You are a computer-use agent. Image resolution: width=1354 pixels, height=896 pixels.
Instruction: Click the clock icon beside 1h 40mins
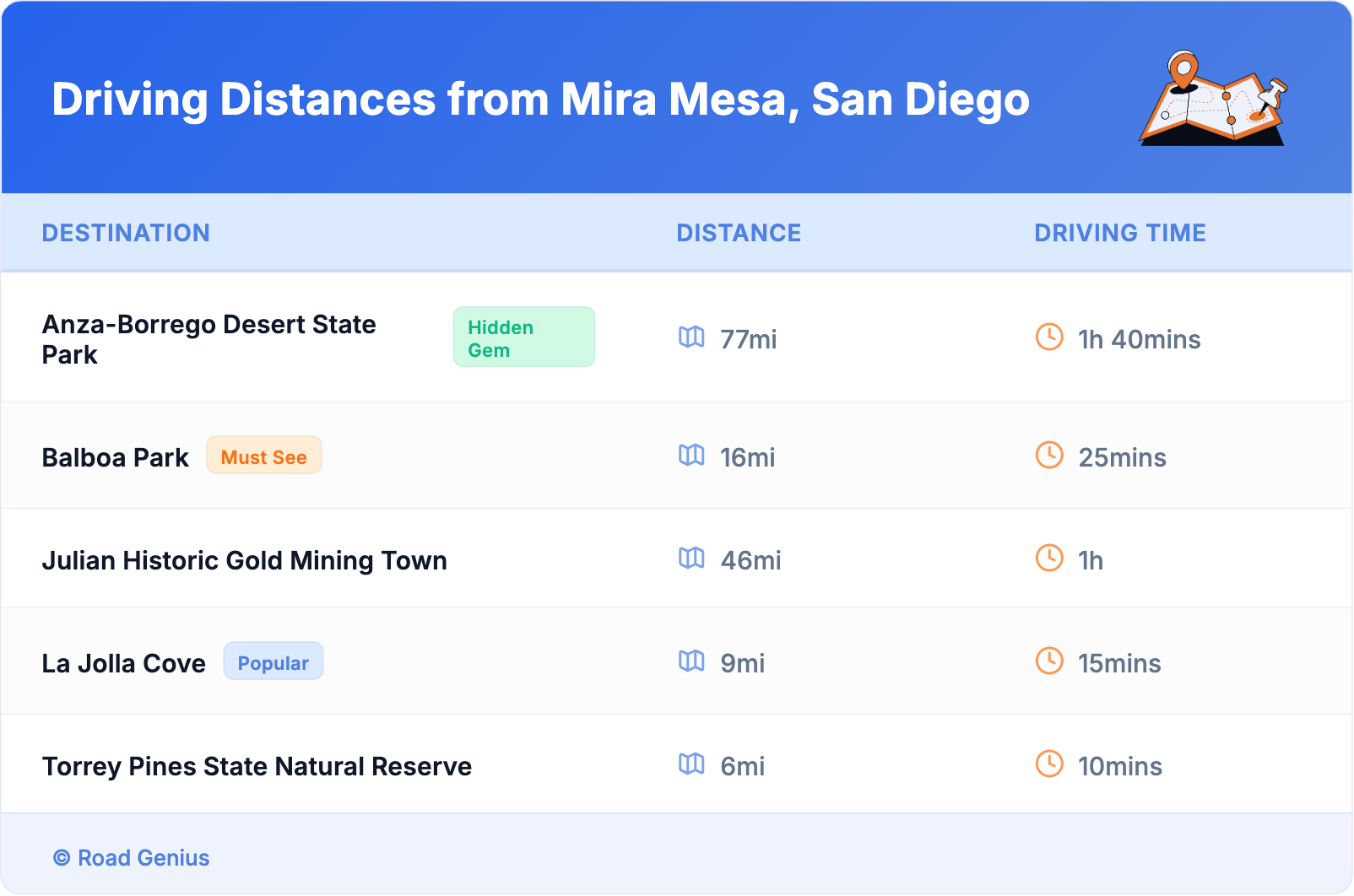1049,337
